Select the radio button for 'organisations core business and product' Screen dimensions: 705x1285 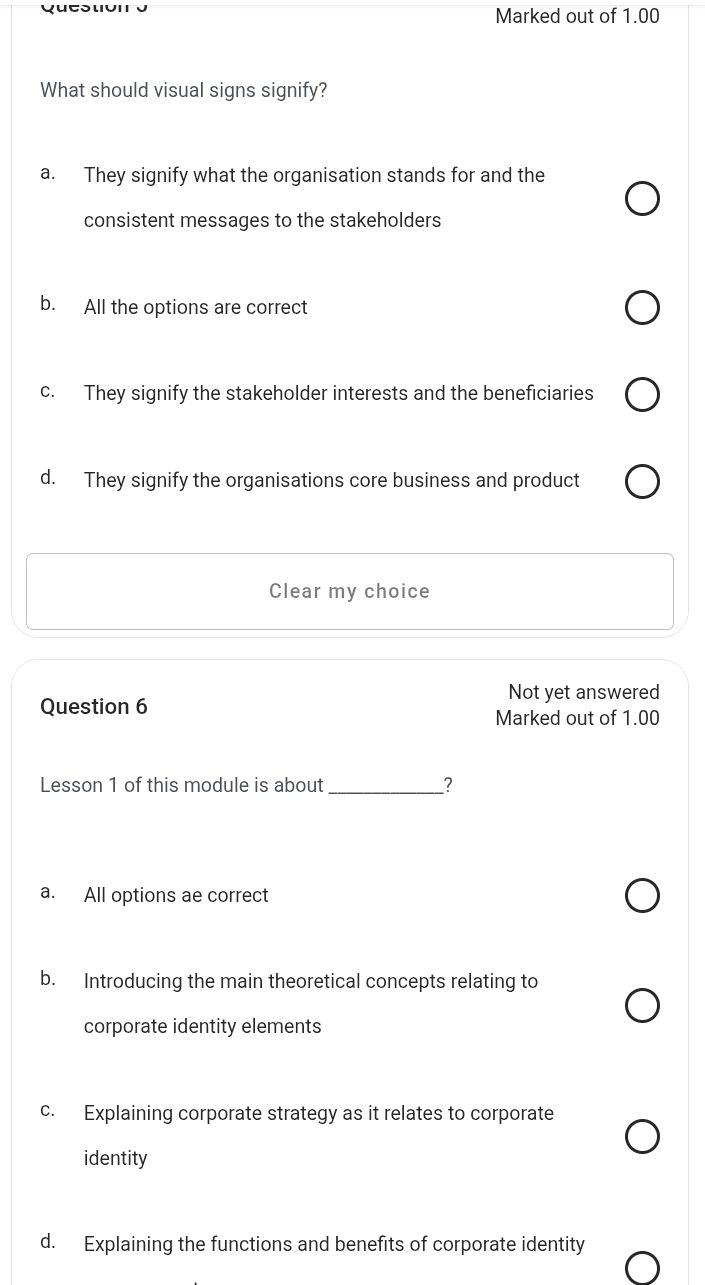(642, 482)
